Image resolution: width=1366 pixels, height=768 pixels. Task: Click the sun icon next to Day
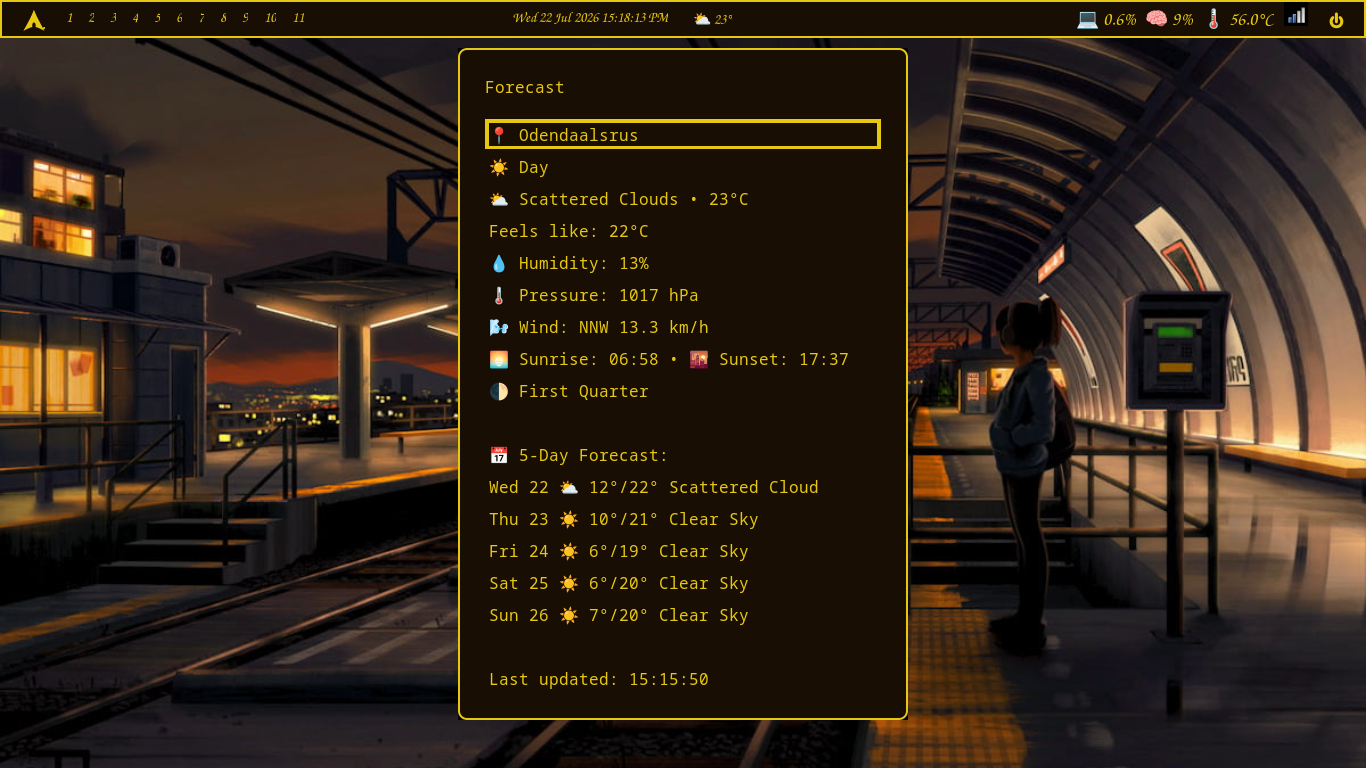(499, 167)
